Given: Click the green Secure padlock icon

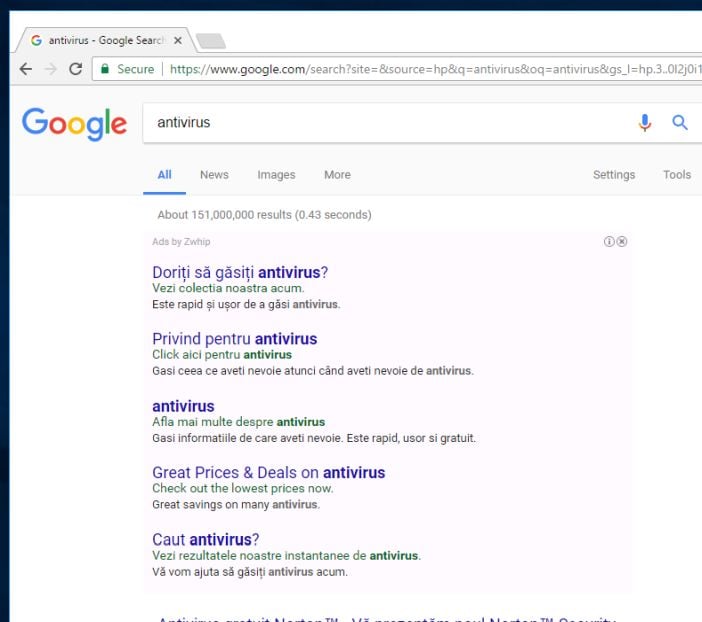Looking at the screenshot, I should 105,69.
